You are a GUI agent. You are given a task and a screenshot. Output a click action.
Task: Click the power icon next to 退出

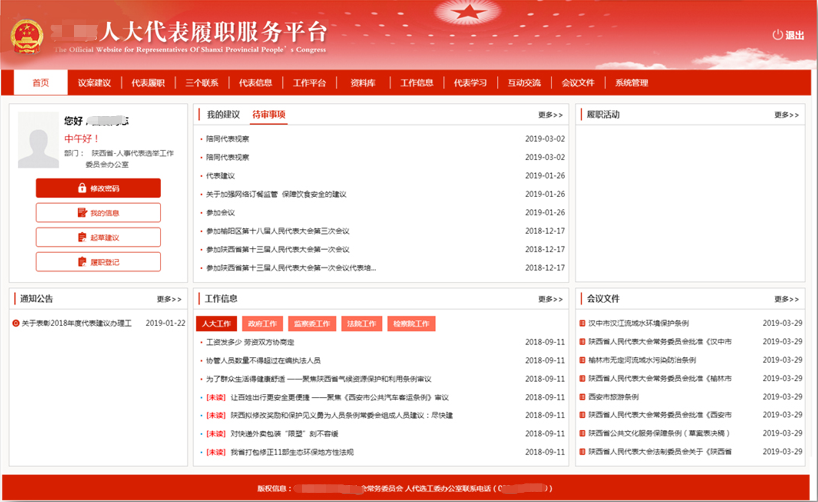[x=777, y=35]
